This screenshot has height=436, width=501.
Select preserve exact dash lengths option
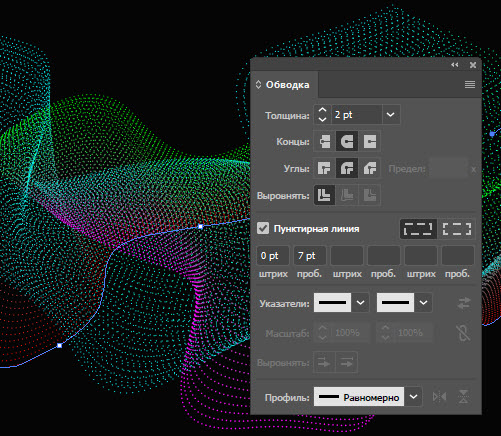coord(418,229)
